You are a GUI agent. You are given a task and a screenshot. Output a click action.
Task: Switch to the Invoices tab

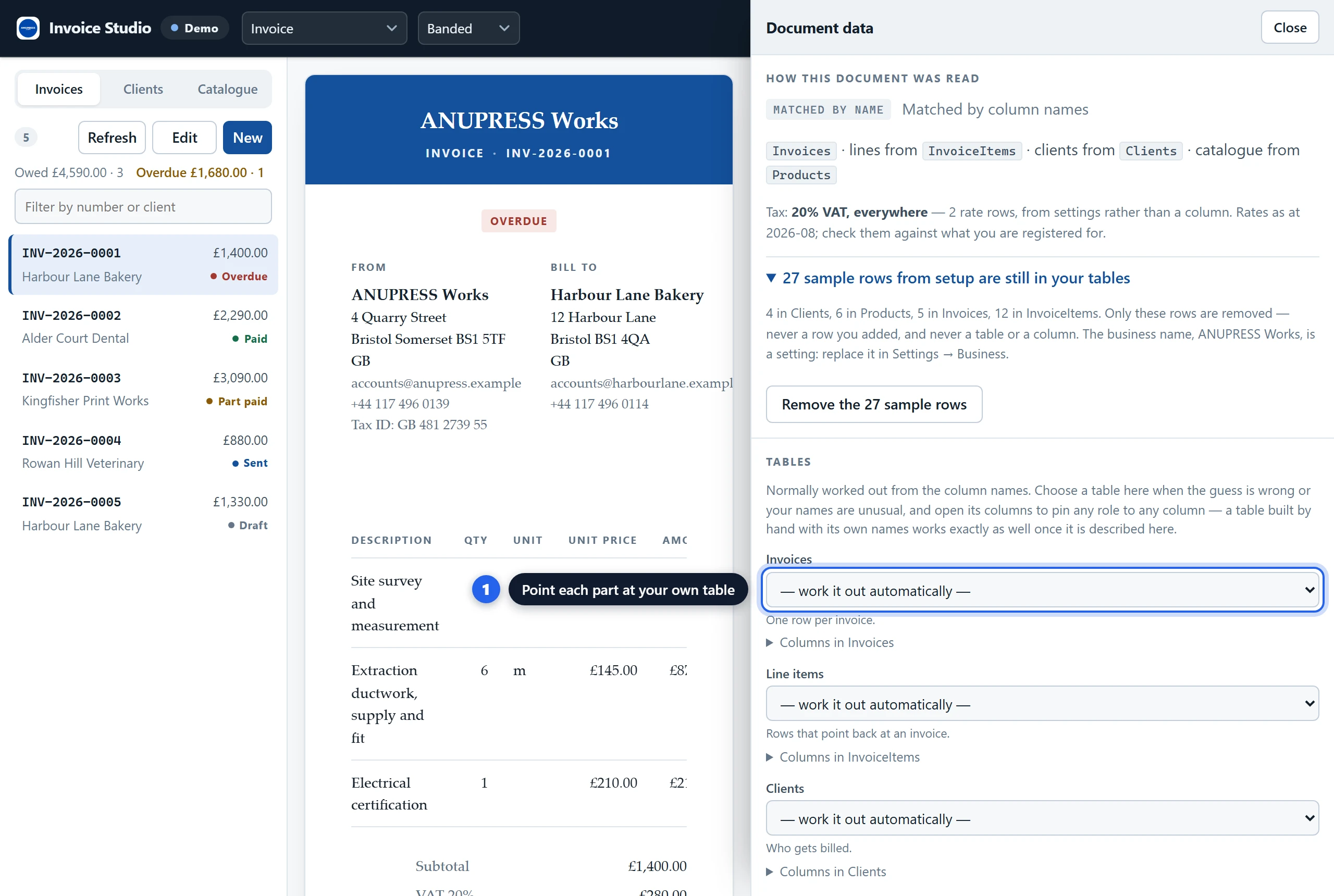click(x=59, y=89)
